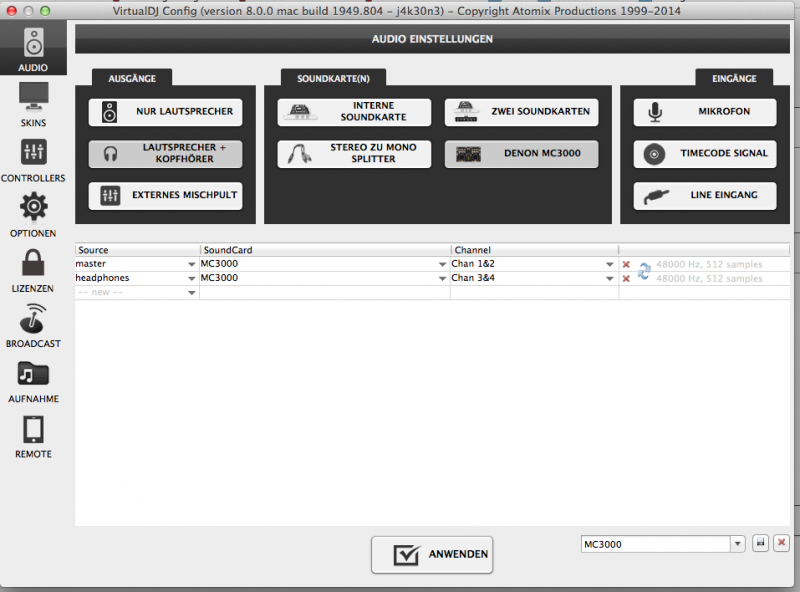Delete the master row with red X

626,264
